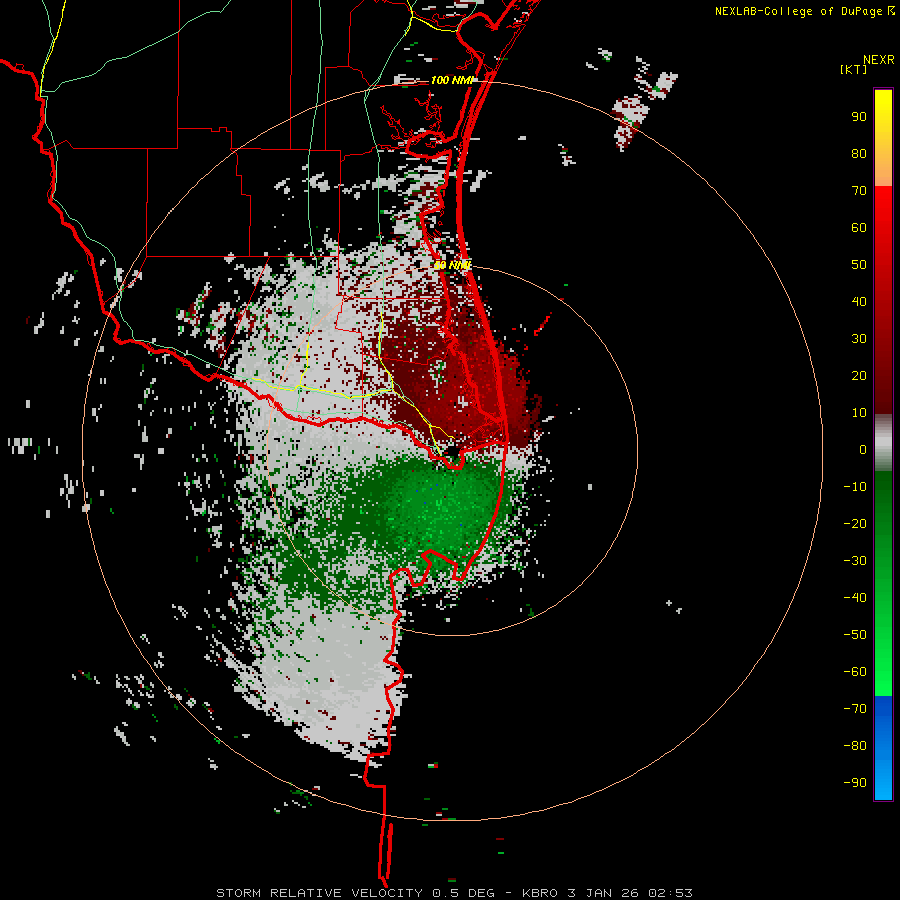This screenshot has height=900, width=900.
Task: Click the STORM RELATIVE VELOCITY caption text
Action: pos(320,893)
